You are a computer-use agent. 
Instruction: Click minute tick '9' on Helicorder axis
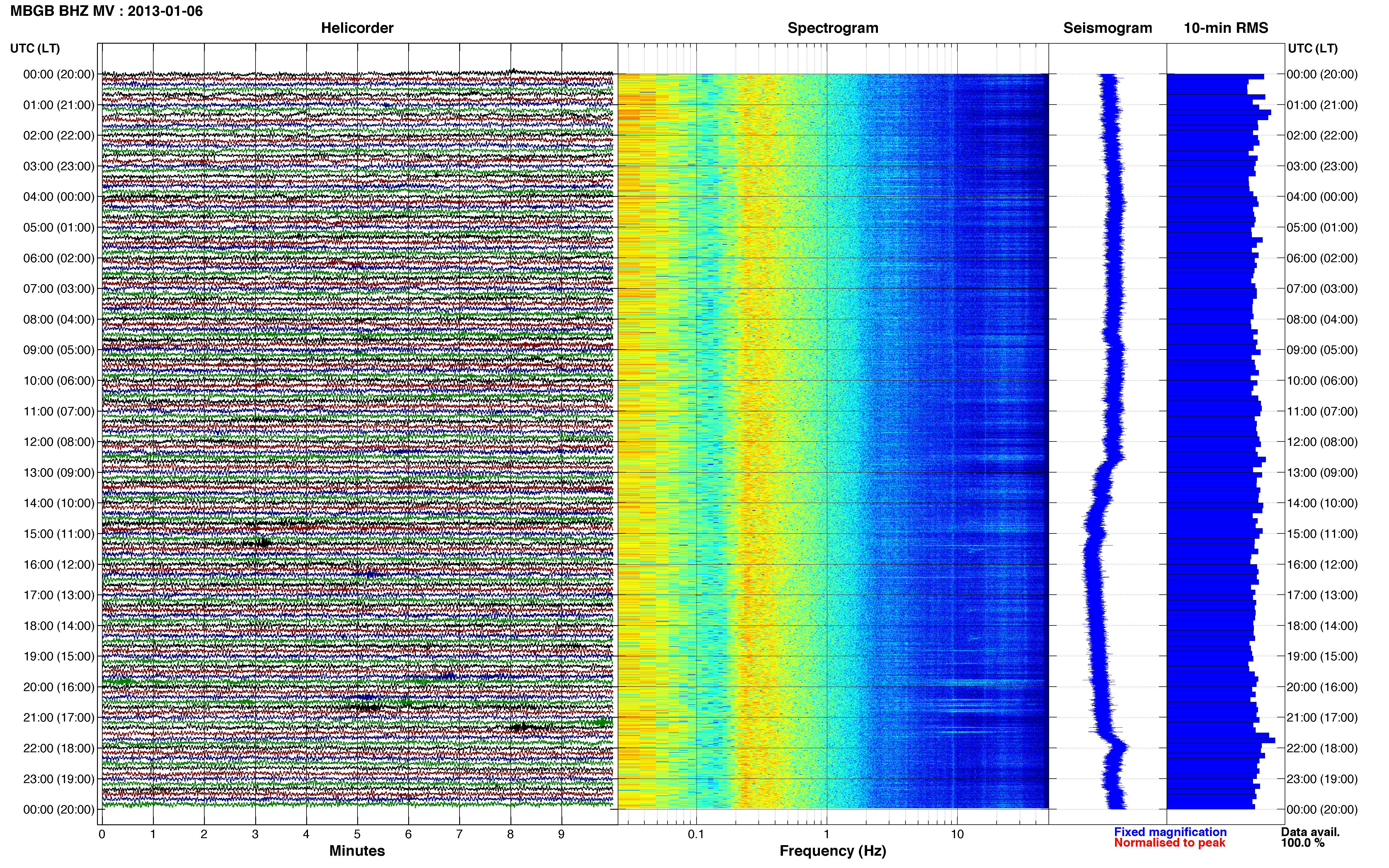[x=561, y=835]
